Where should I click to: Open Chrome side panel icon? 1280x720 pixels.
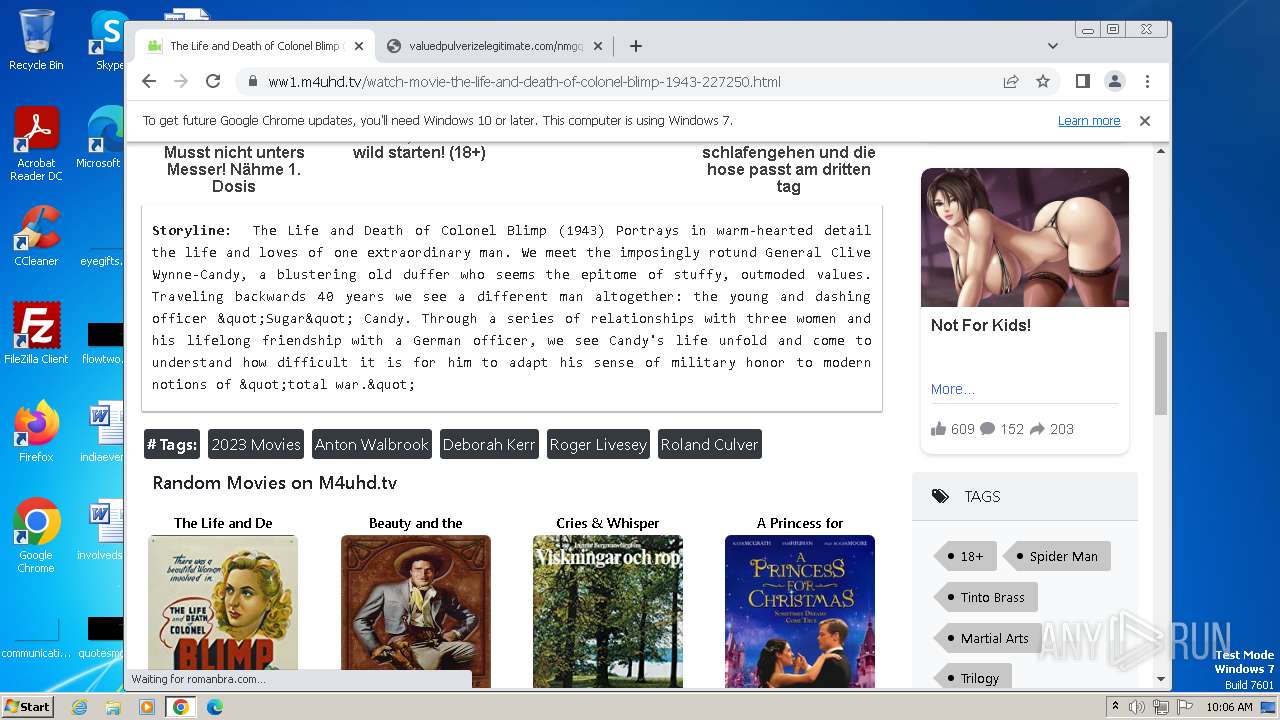coord(1082,81)
